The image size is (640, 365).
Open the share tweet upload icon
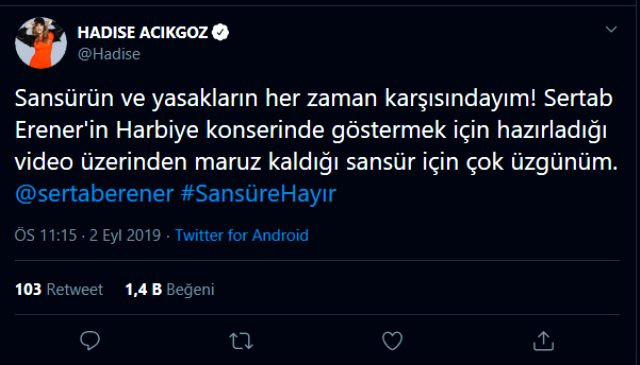click(544, 341)
